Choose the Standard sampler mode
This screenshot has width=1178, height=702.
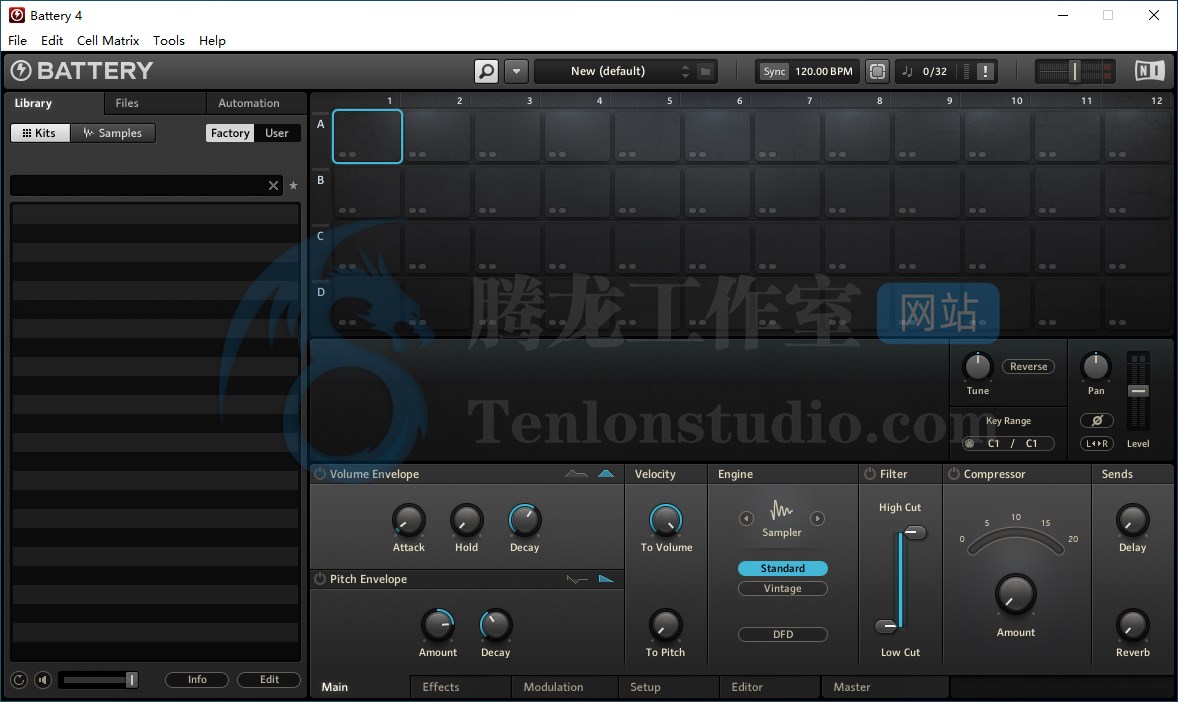(783, 569)
